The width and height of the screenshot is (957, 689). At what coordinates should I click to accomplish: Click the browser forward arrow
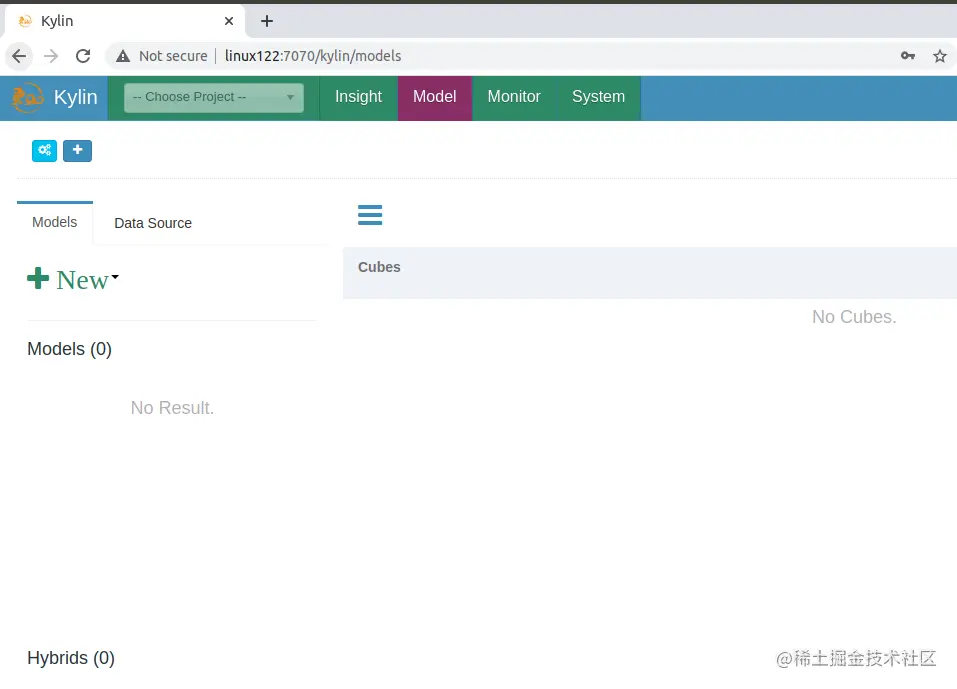coord(51,56)
